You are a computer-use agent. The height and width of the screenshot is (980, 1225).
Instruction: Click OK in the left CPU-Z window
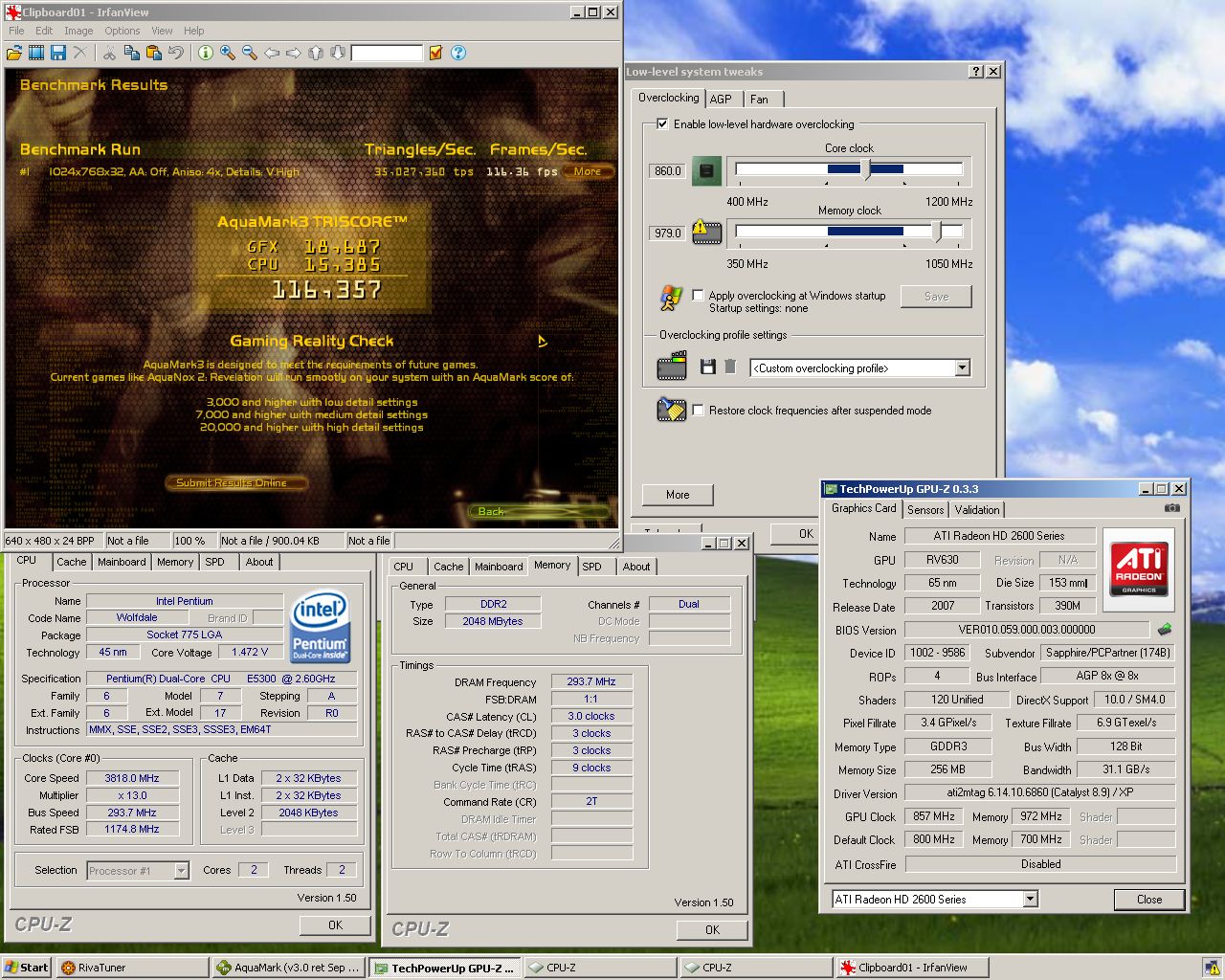coord(335,924)
